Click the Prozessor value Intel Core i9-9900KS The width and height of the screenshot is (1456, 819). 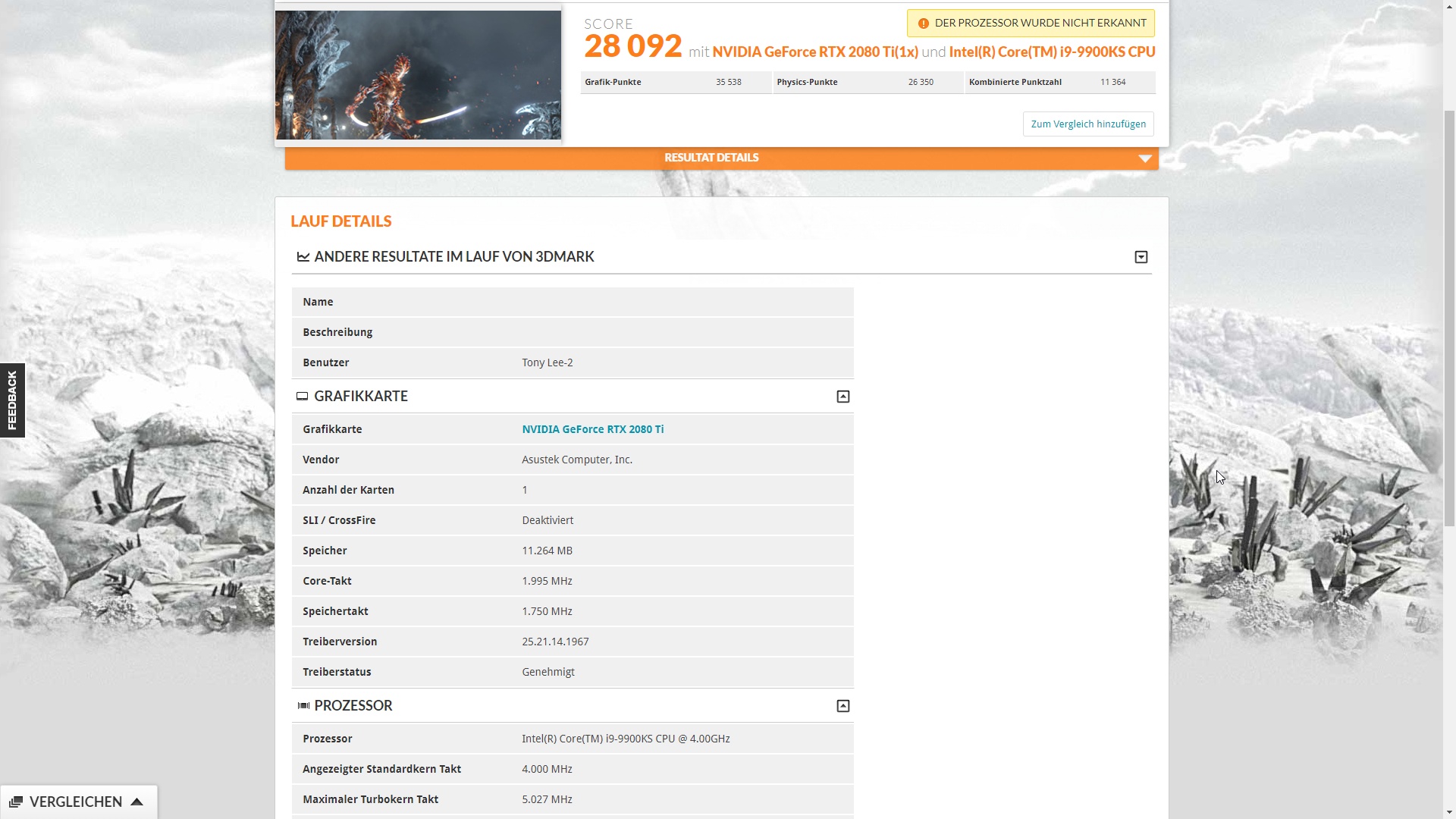pos(626,739)
